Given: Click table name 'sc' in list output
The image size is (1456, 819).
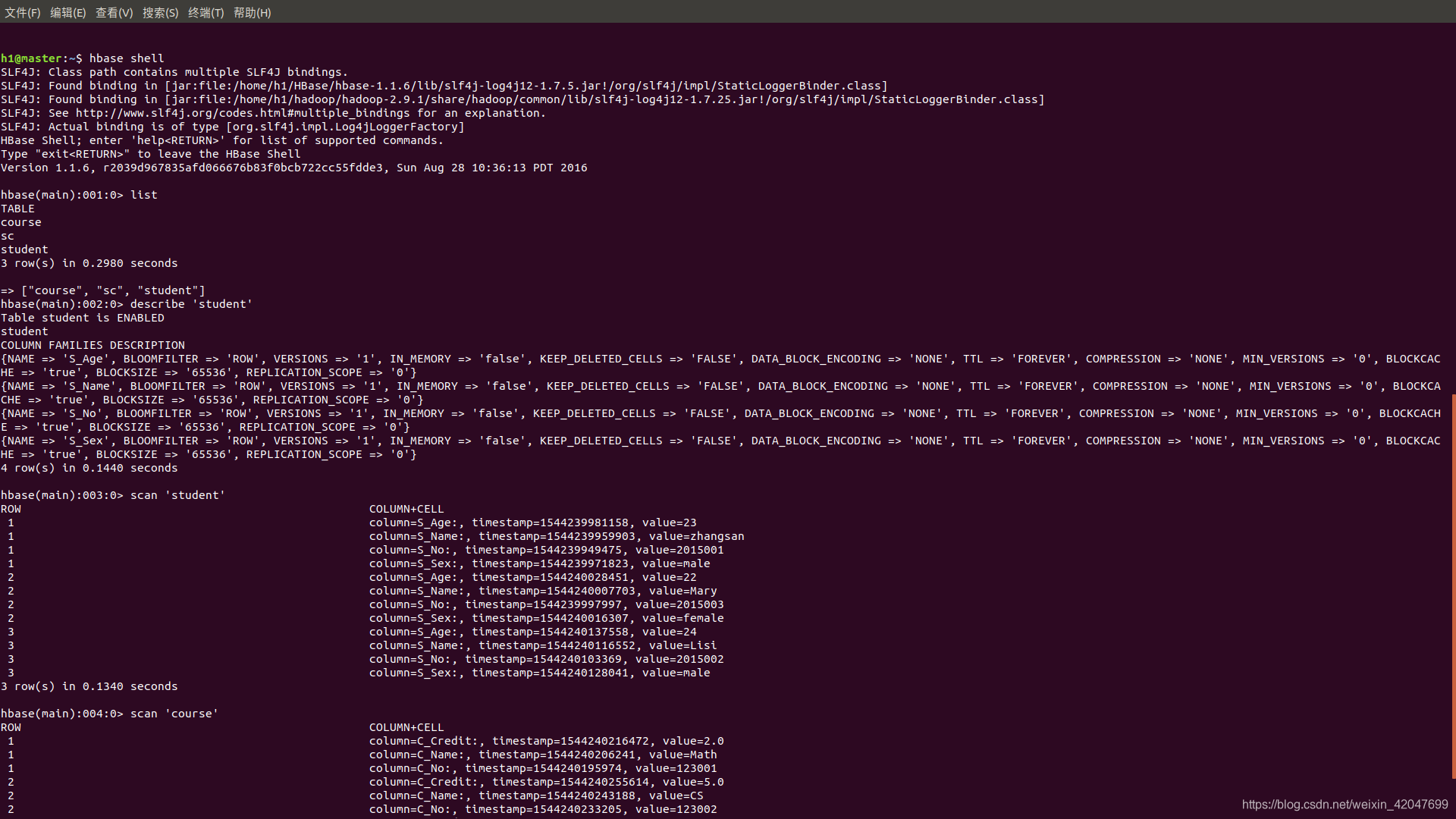Looking at the screenshot, I should (x=8, y=236).
